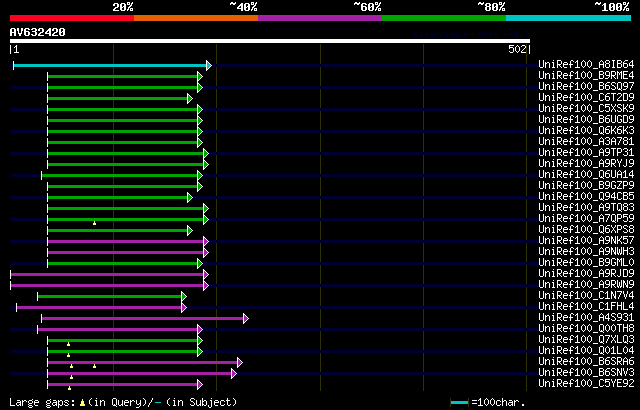Click the UniRef100_Q01L04 label
The width and height of the screenshot is (640, 410).
point(586,351)
